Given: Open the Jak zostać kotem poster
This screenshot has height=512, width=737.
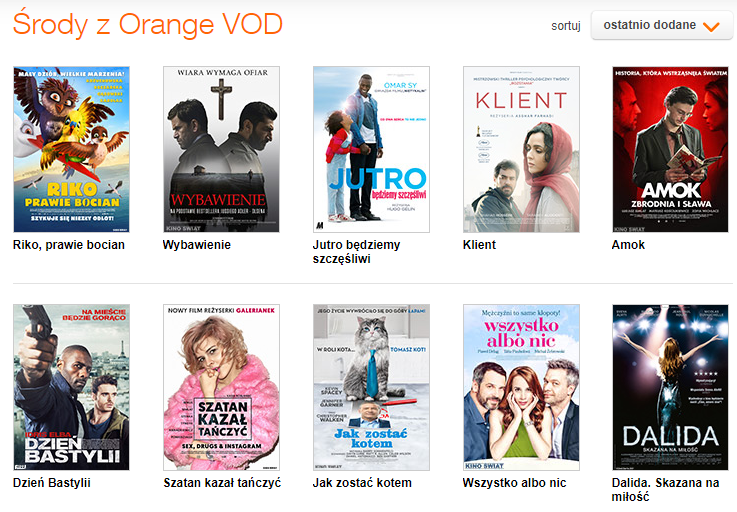Looking at the screenshot, I should (x=371, y=387).
